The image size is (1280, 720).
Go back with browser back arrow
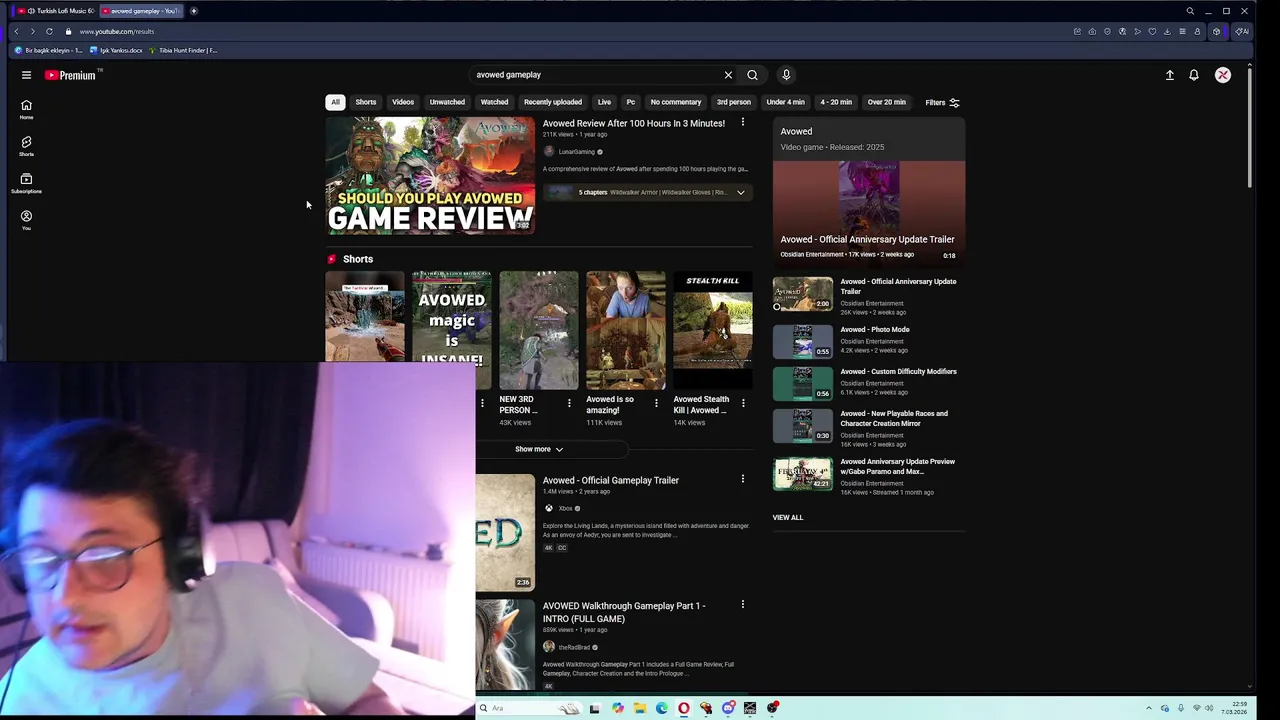coord(16,31)
